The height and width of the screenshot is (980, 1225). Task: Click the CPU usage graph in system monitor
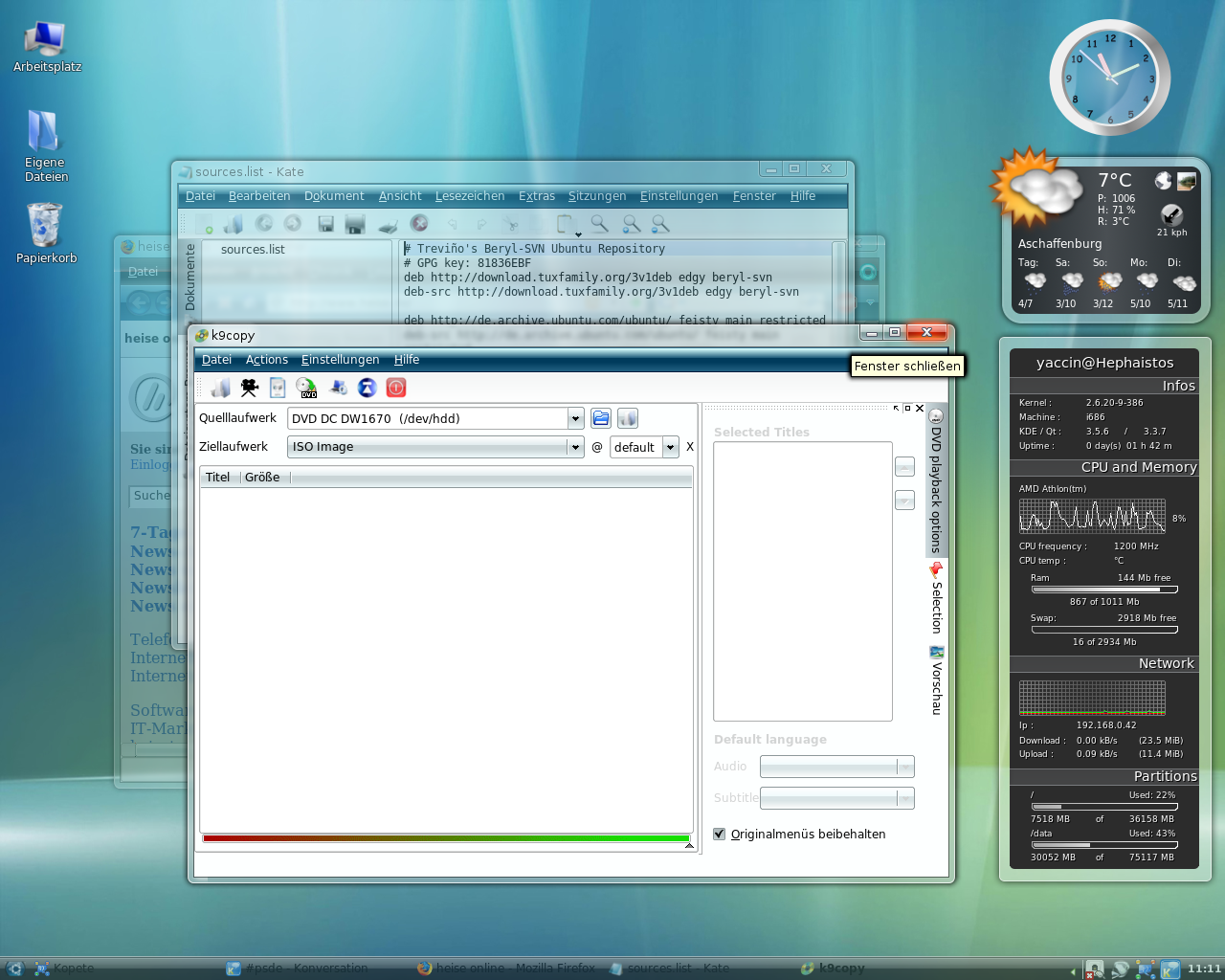pos(1092,516)
